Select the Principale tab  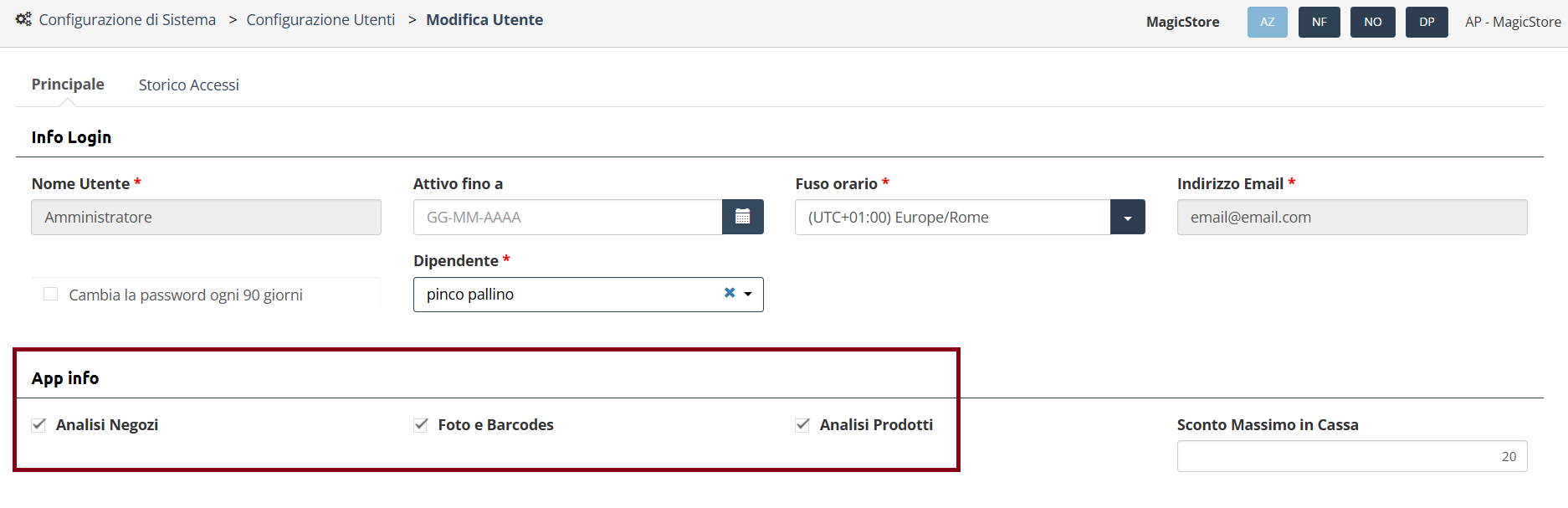click(68, 85)
